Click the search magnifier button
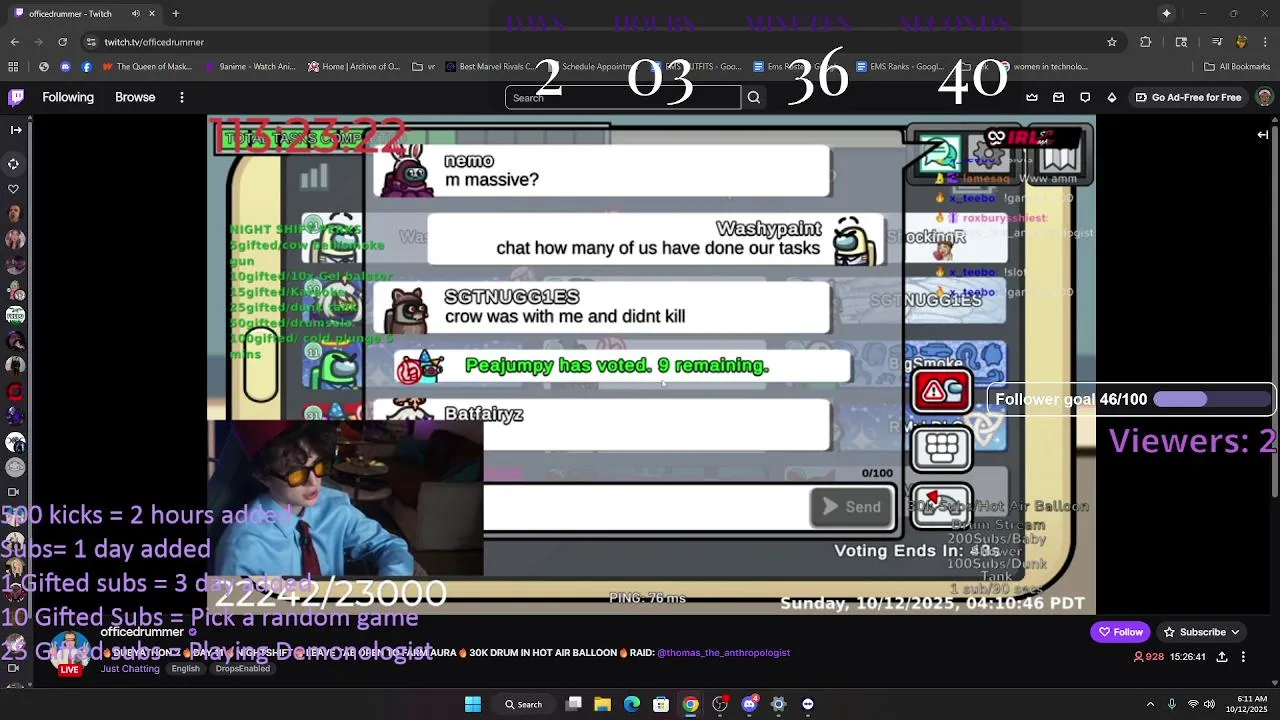 (x=754, y=97)
